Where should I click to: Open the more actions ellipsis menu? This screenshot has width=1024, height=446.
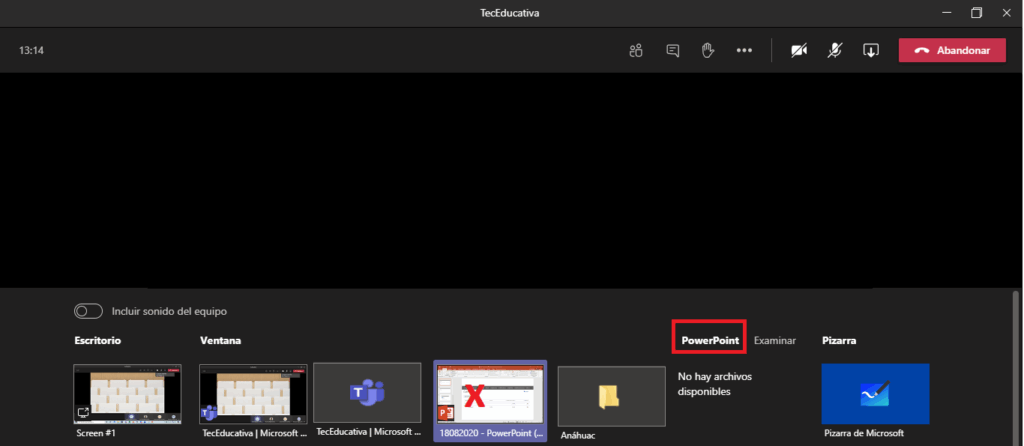[744, 51]
